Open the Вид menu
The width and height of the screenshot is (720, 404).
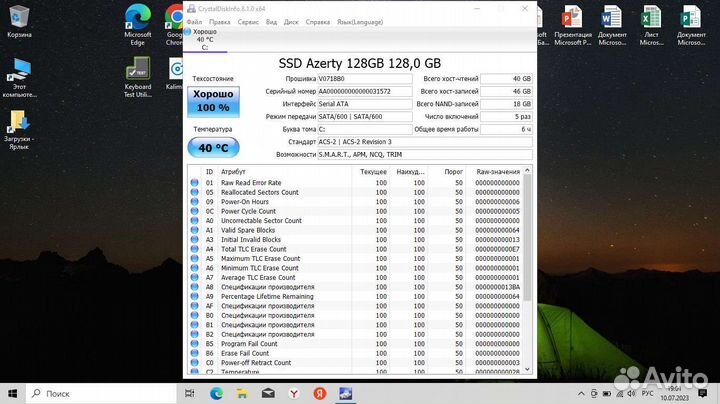(x=271, y=22)
